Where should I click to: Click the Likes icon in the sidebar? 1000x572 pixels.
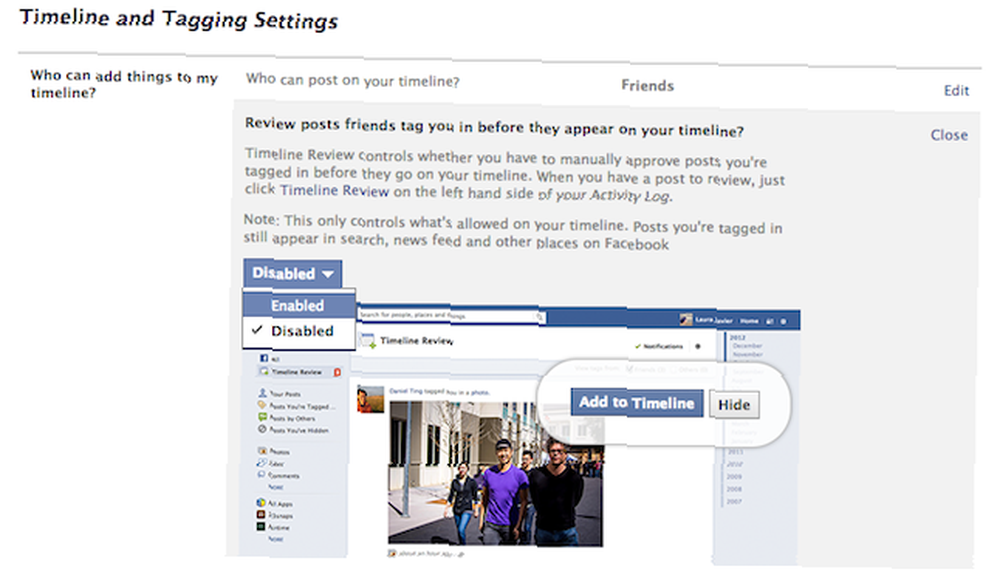point(262,462)
